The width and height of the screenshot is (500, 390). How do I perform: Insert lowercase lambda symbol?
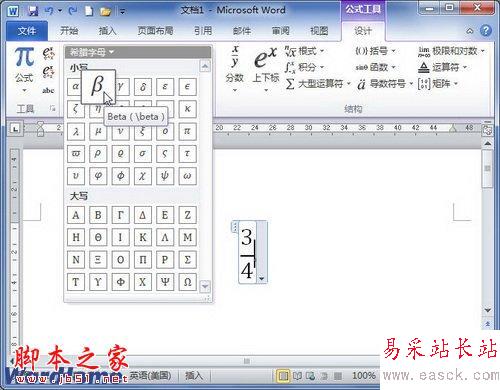point(76,131)
